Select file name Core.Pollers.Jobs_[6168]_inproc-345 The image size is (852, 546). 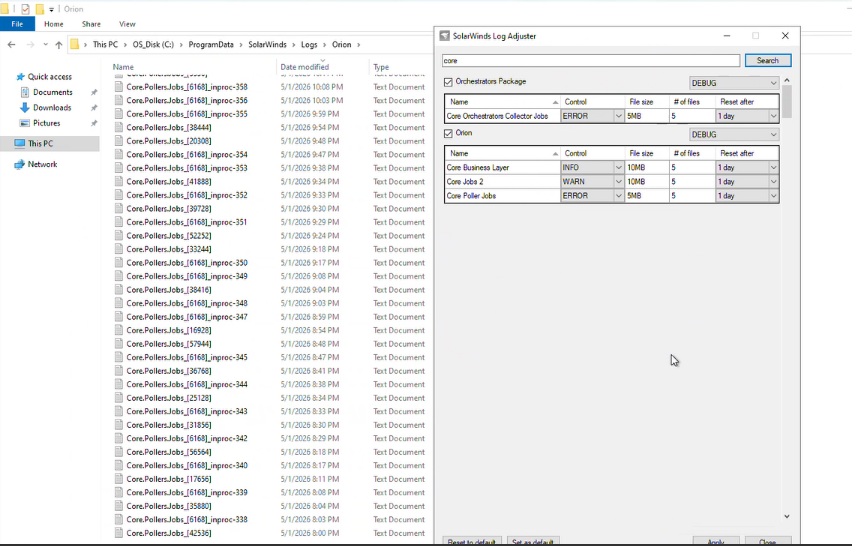[187, 357]
